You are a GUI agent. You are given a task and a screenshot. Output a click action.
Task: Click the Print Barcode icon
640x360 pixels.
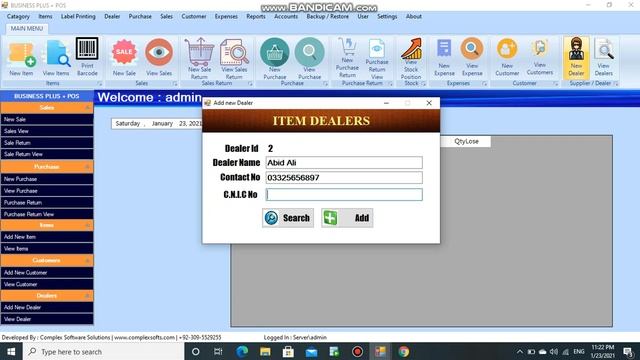pos(87,57)
